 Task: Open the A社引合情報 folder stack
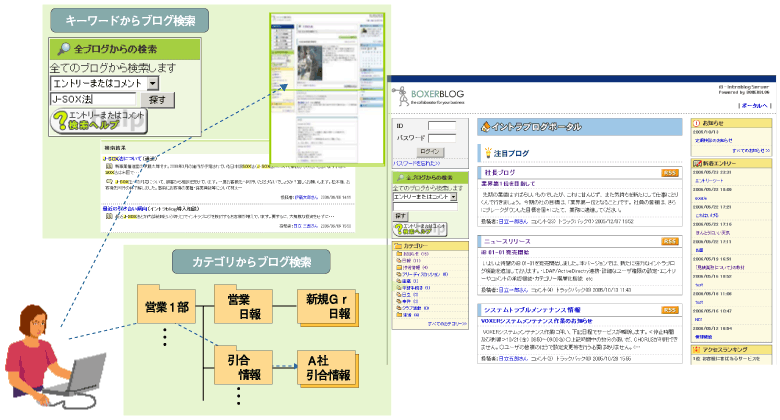pyautogui.click(x=328, y=368)
